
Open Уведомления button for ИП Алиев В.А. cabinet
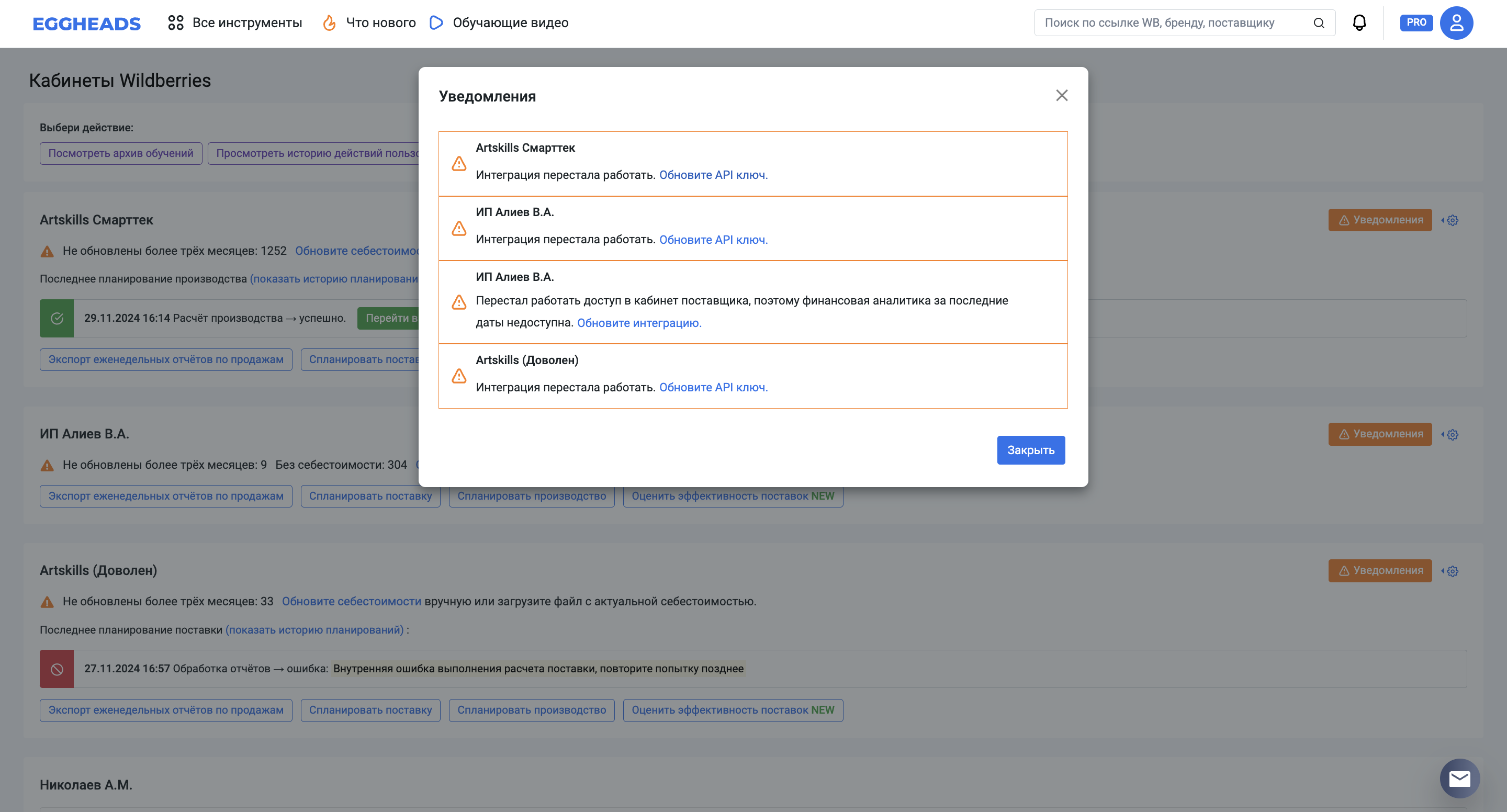pos(1380,434)
